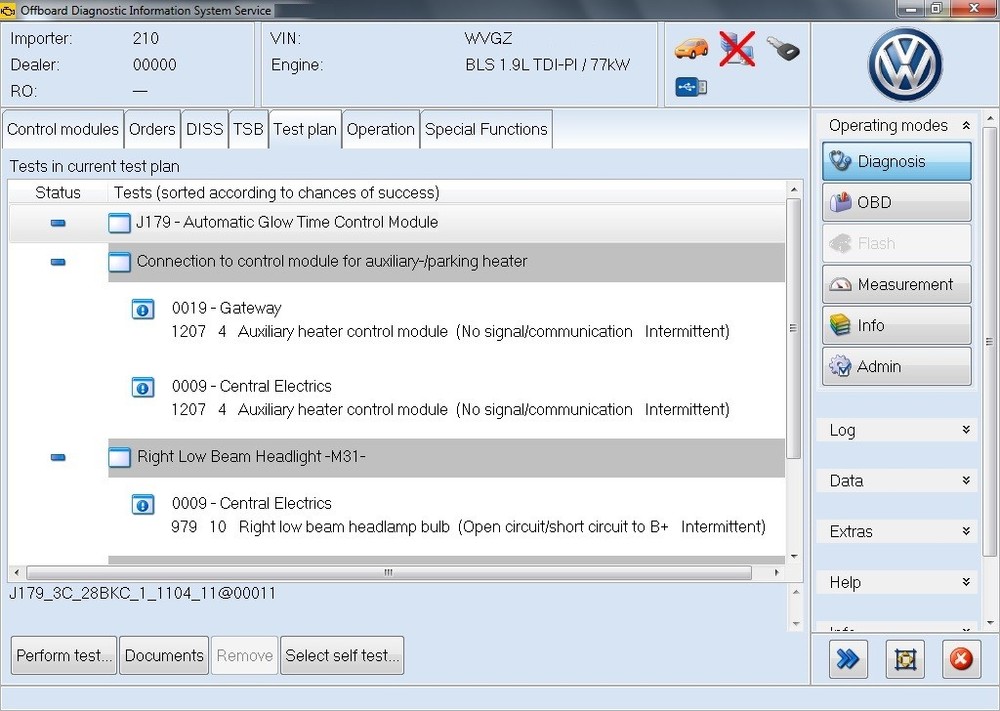Click document icon beside auxiliary heater connection

119,262
